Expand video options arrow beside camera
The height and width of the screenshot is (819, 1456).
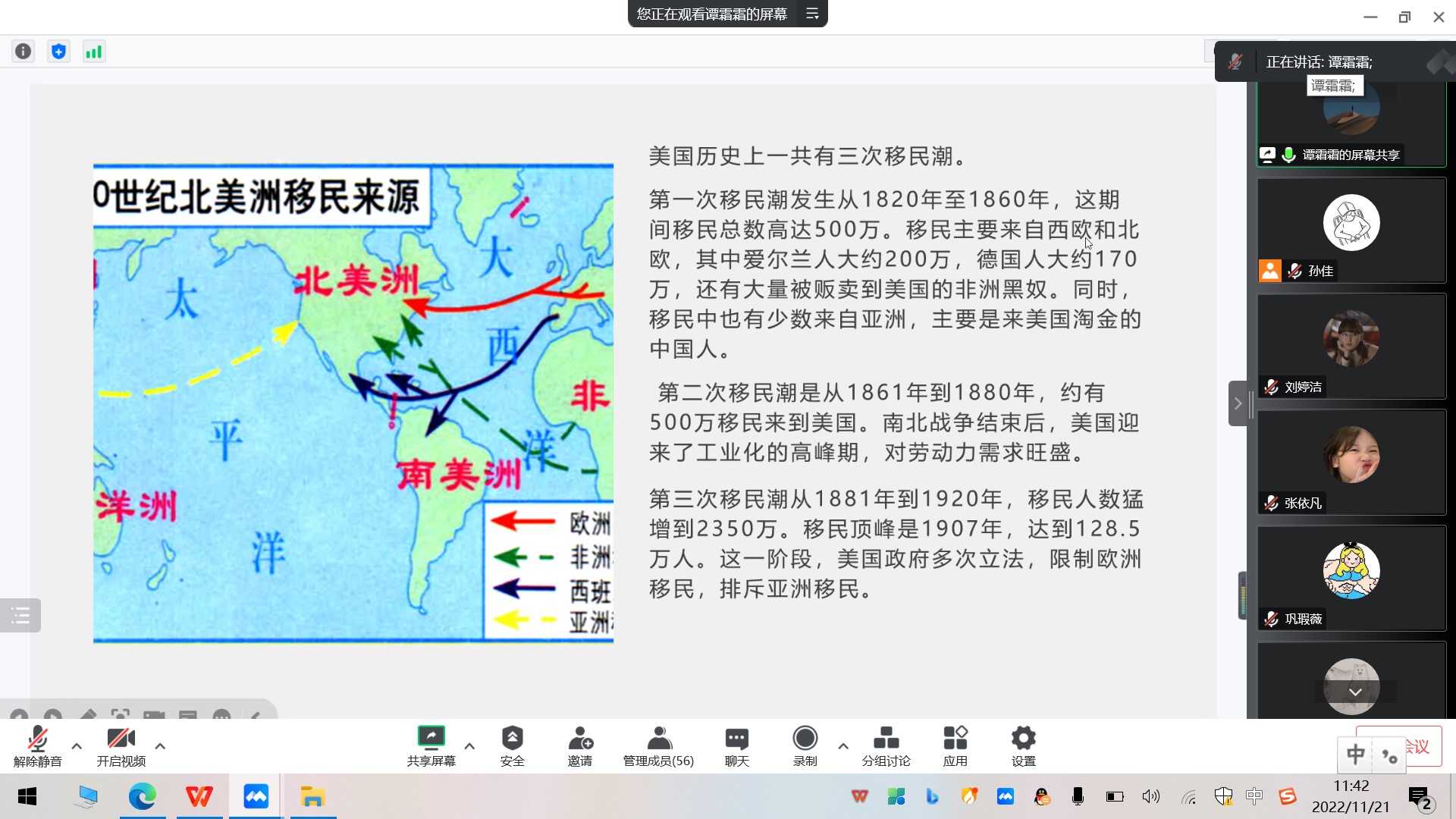click(x=160, y=746)
